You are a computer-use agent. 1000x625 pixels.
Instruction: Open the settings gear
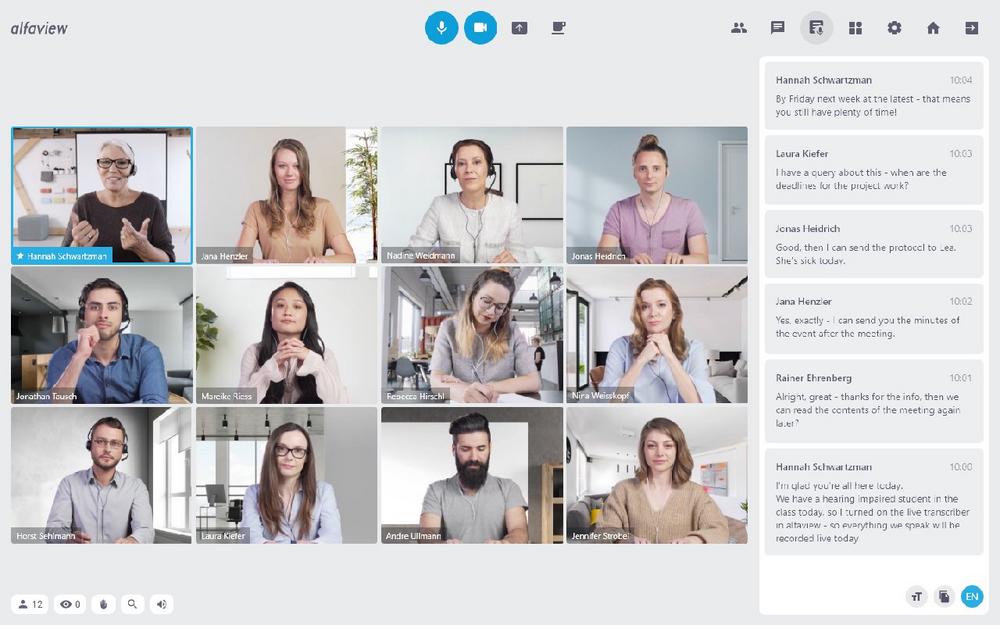point(894,28)
